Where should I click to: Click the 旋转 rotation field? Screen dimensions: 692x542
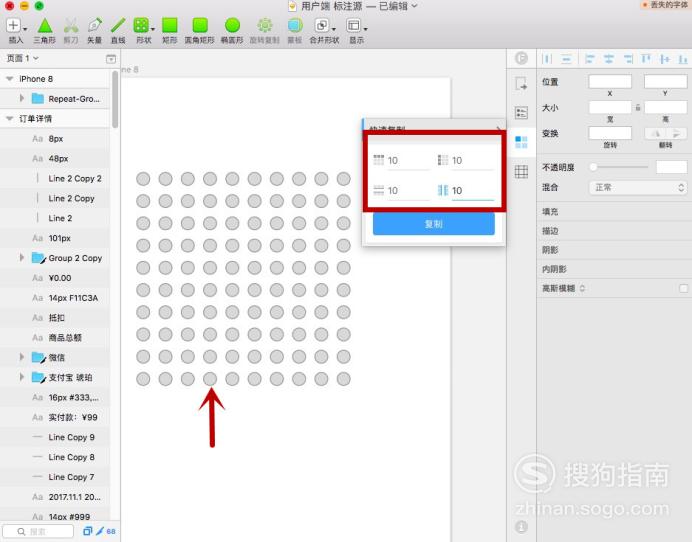click(610, 133)
